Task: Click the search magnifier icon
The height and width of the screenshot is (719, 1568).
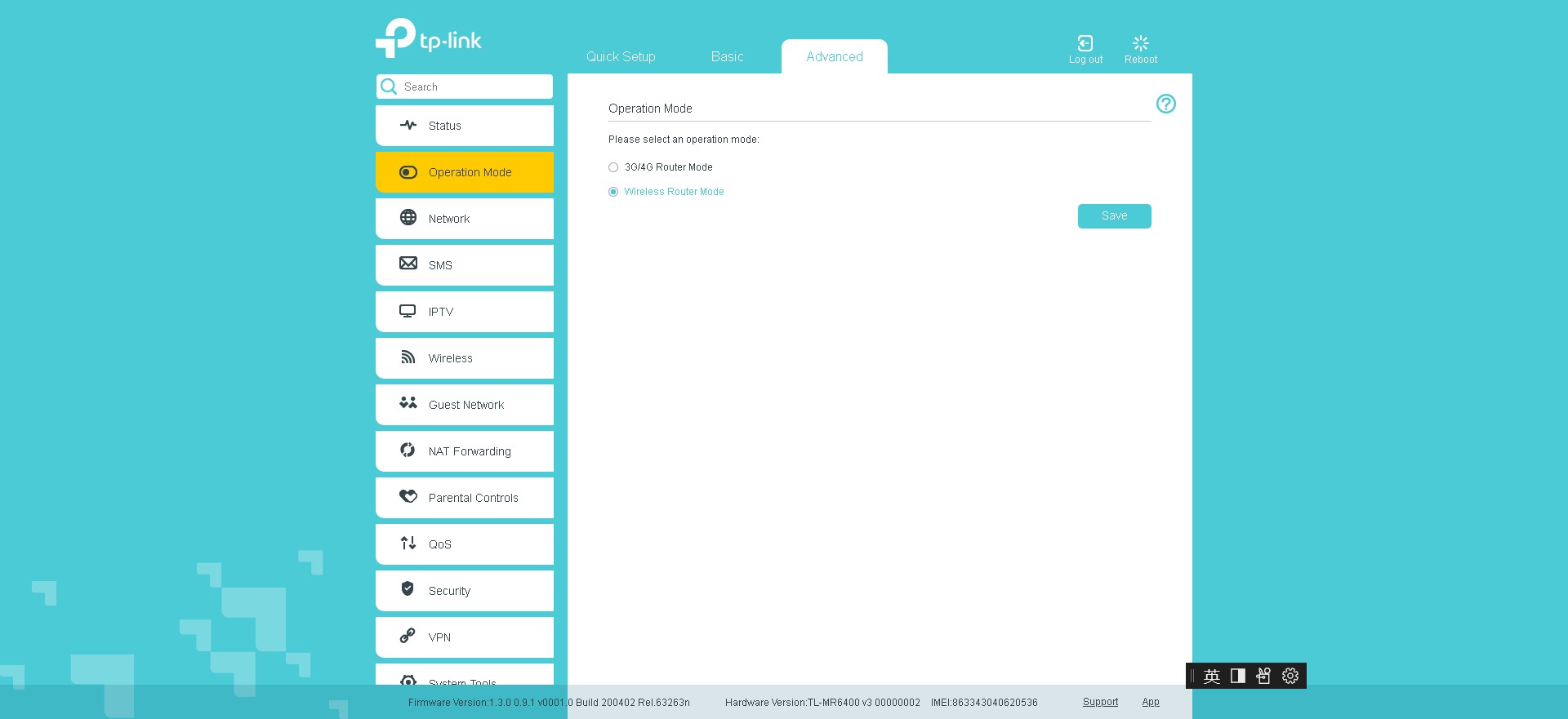Action: coord(389,87)
